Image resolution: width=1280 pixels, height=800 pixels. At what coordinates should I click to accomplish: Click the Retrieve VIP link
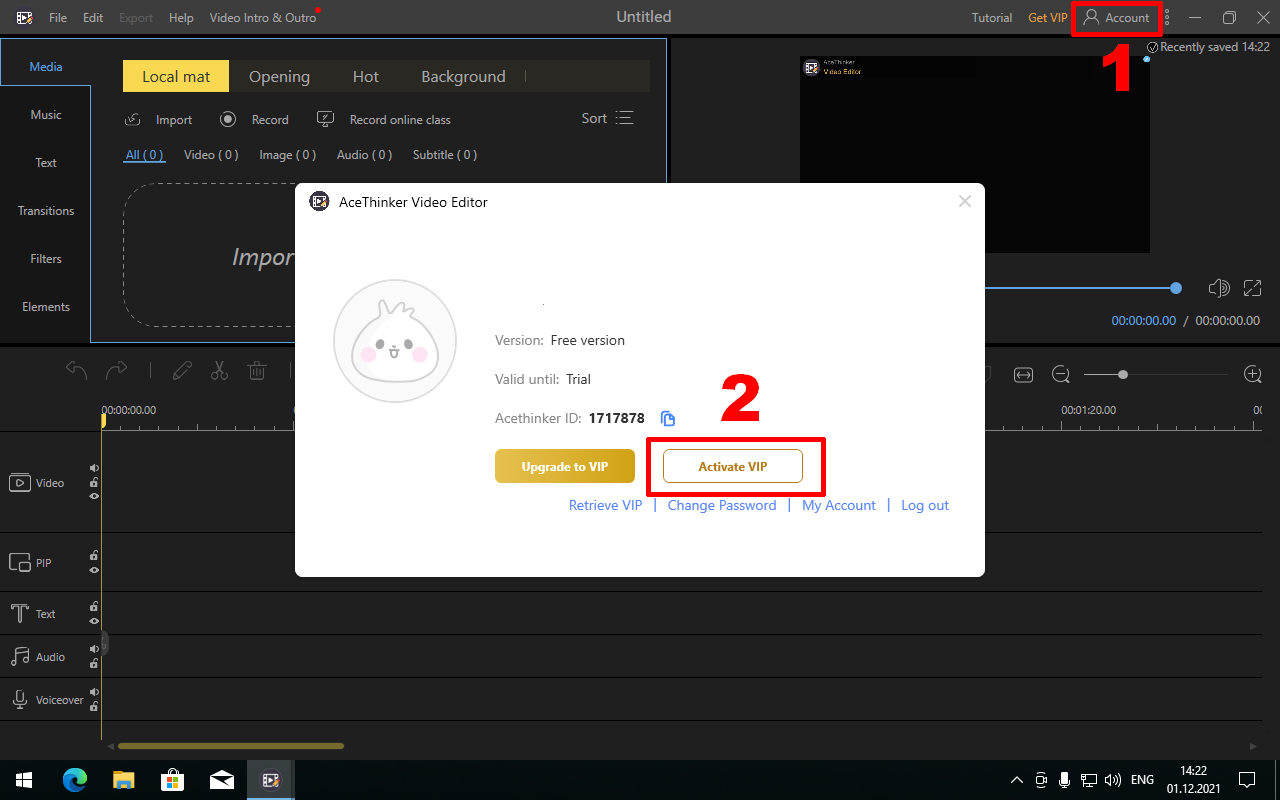point(605,505)
